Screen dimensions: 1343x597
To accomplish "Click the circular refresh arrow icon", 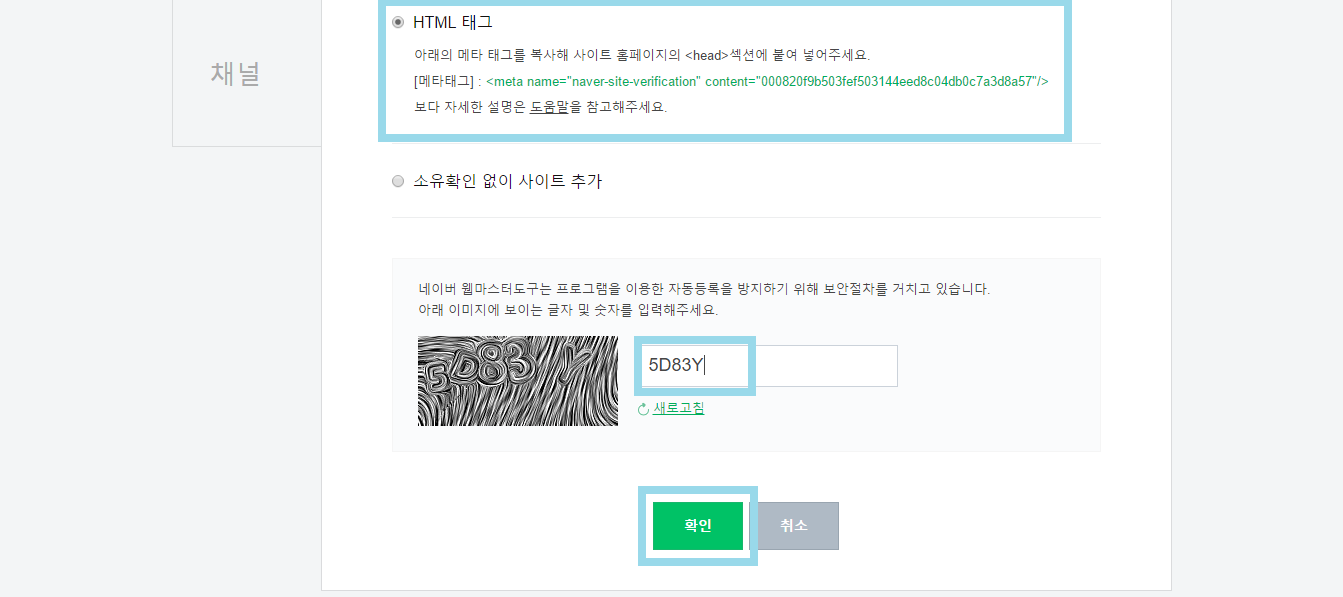I will click(643, 409).
